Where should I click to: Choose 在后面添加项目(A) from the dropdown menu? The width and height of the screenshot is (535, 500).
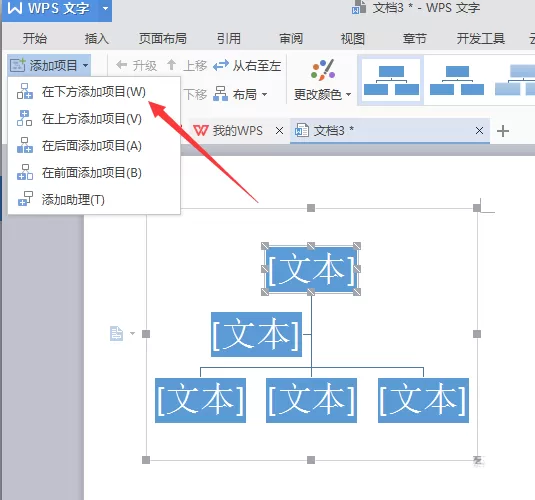[94, 146]
